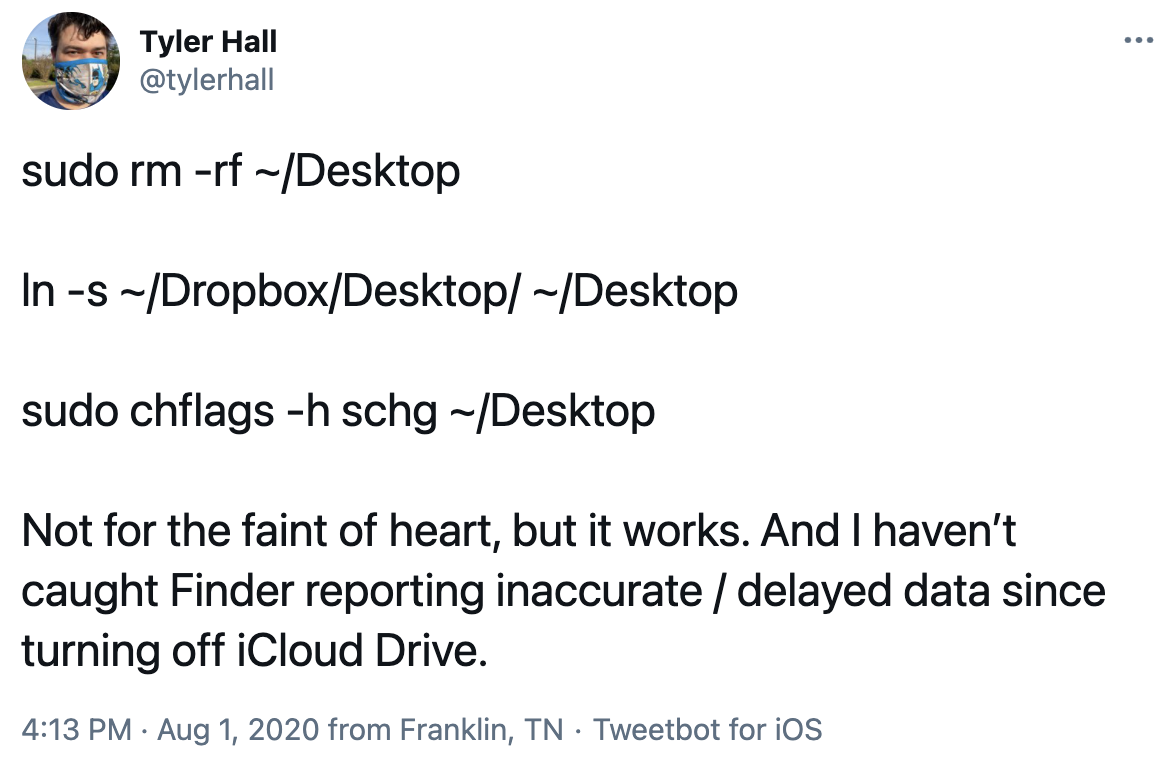This screenshot has height=766, width=1174.
Task: Visit the @tylerhall handle link
Action: tap(207, 79)
